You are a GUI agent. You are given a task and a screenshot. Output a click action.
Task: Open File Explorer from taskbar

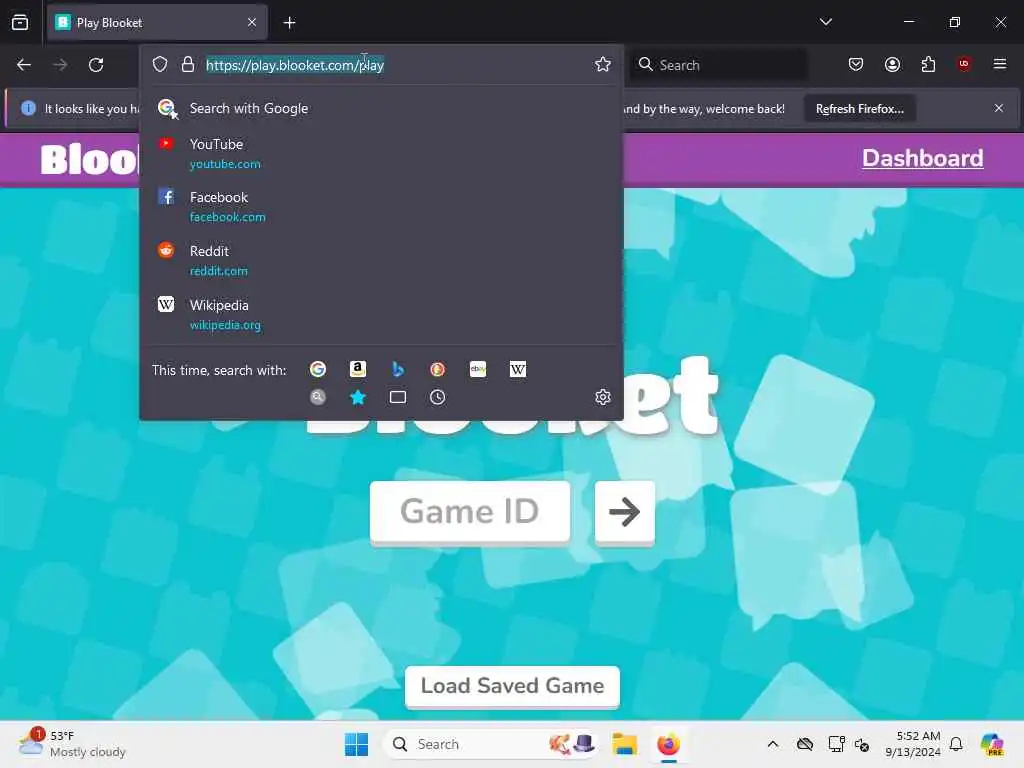[624, 744]
